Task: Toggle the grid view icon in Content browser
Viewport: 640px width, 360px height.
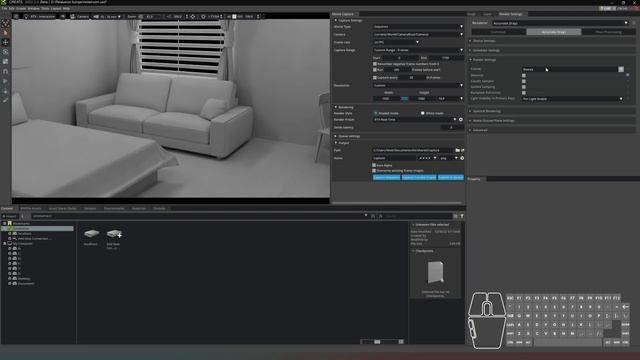Action: (455, 216)
